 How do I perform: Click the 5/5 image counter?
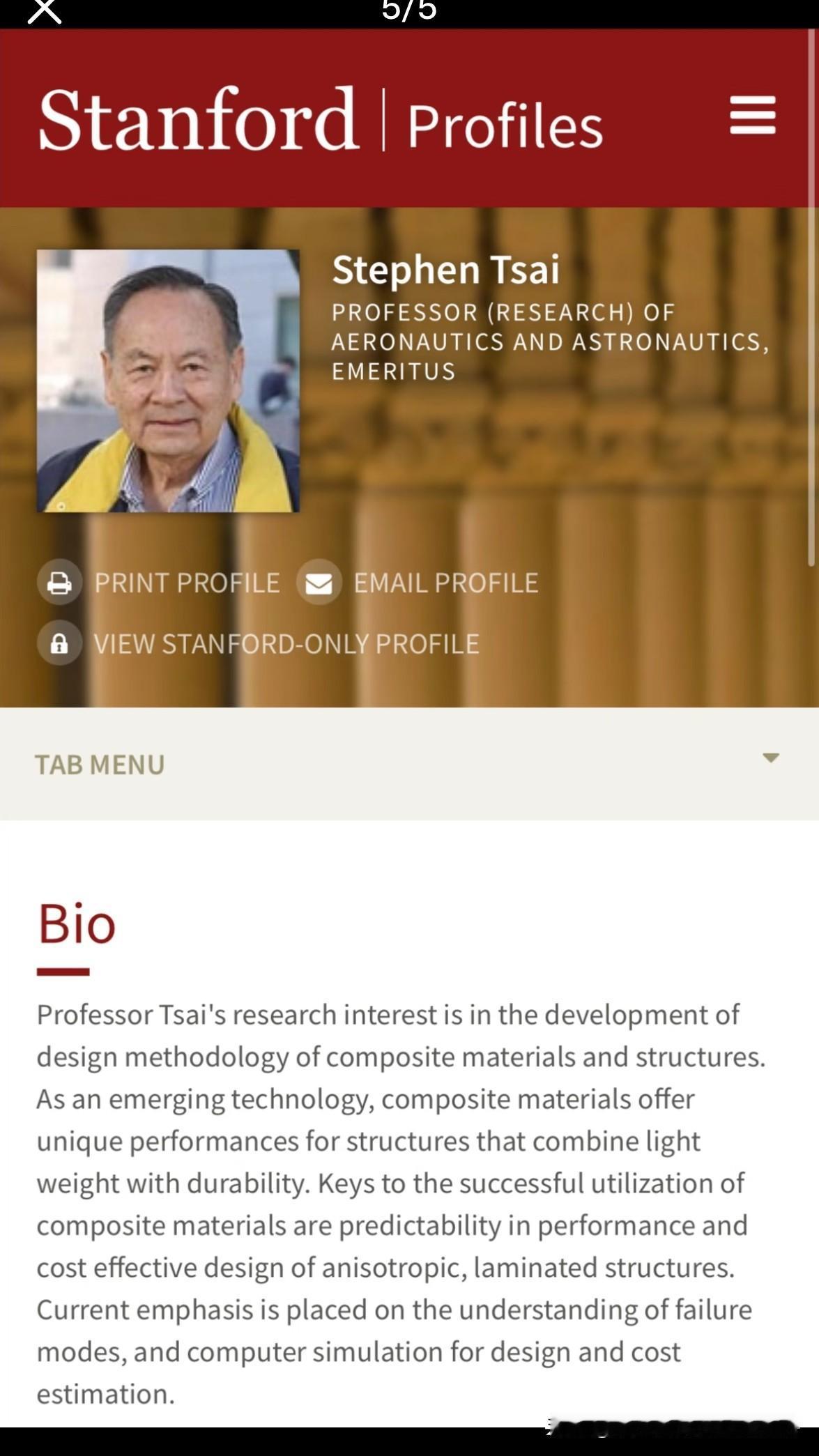(409, 10)
